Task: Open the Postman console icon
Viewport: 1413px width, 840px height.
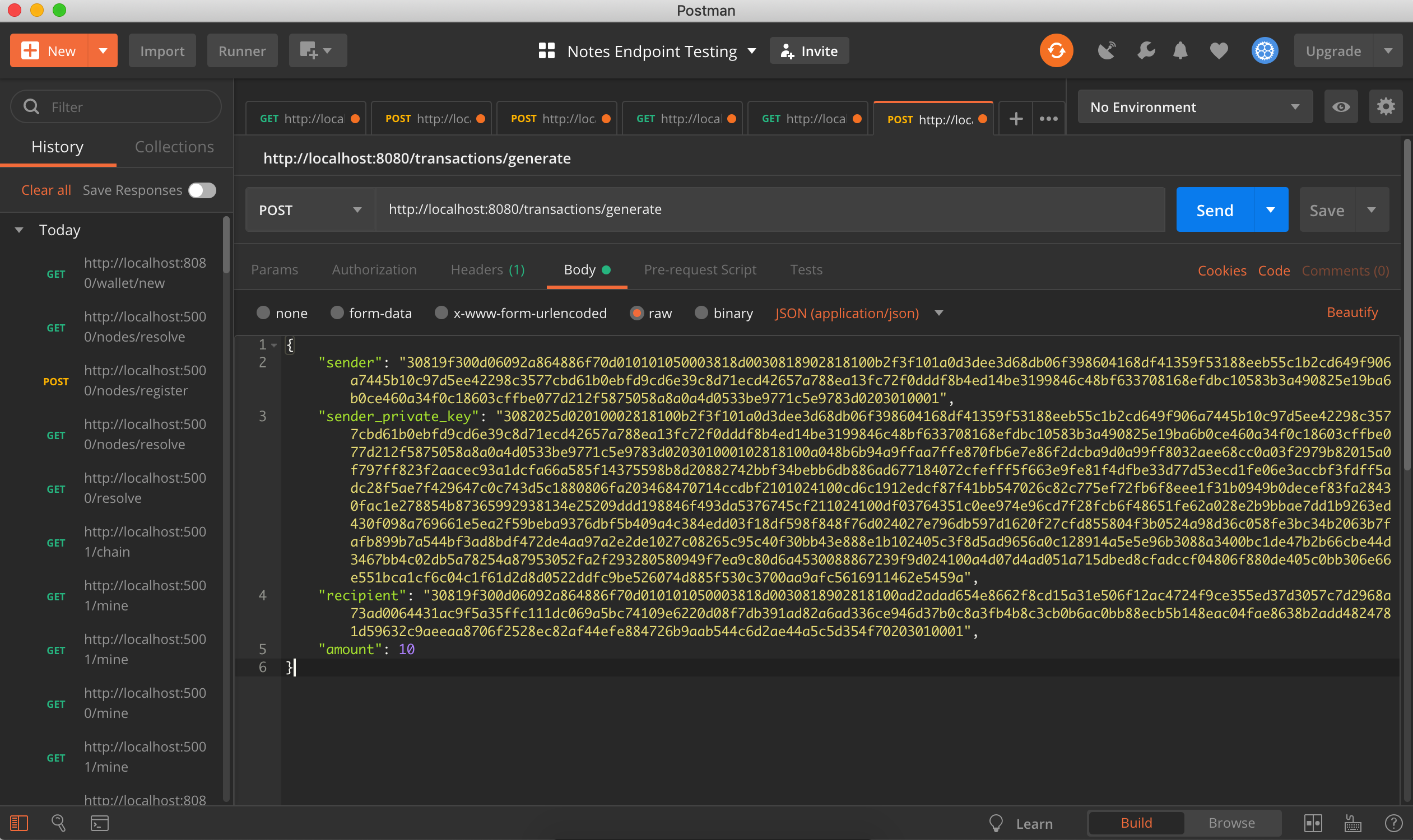Action: [x=100, y=823]
